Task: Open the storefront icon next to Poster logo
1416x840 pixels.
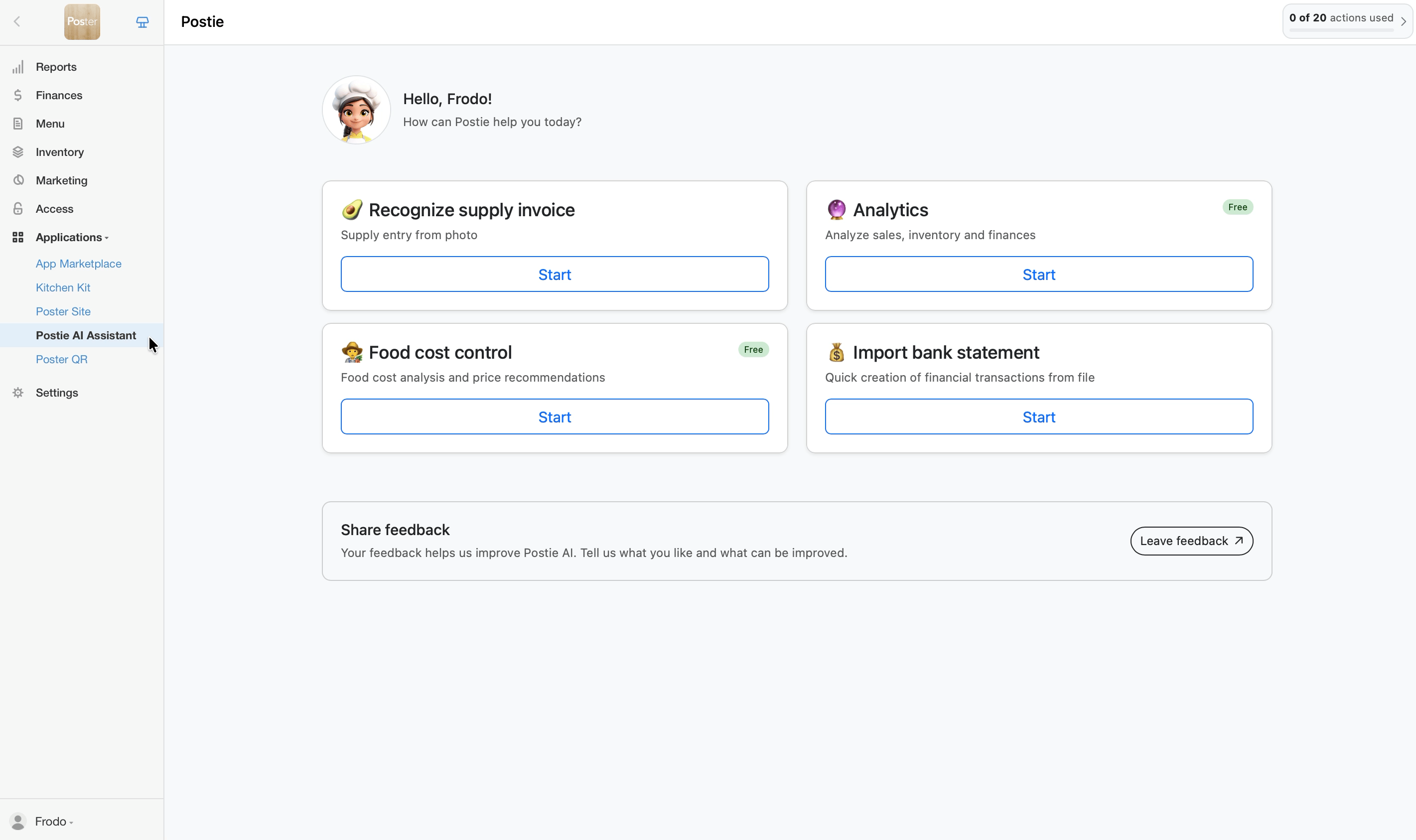Action: point(142,22)
